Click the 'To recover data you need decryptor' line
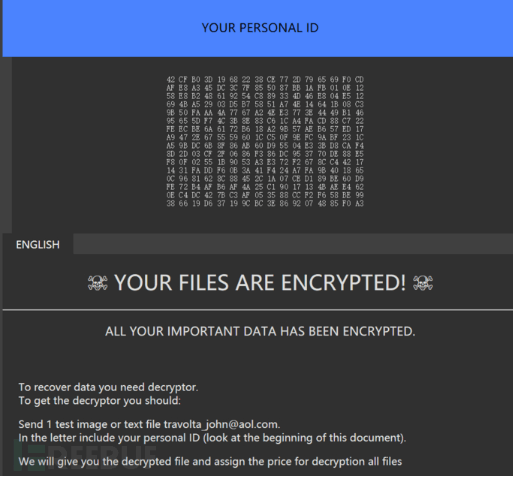Viewport: 513px width, 477px height. pos(108,387)
